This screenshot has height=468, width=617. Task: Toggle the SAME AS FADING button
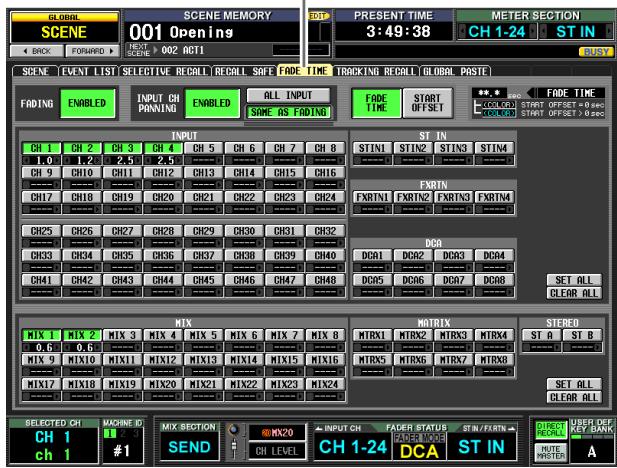pyautogui.click(x=288, y=112)
